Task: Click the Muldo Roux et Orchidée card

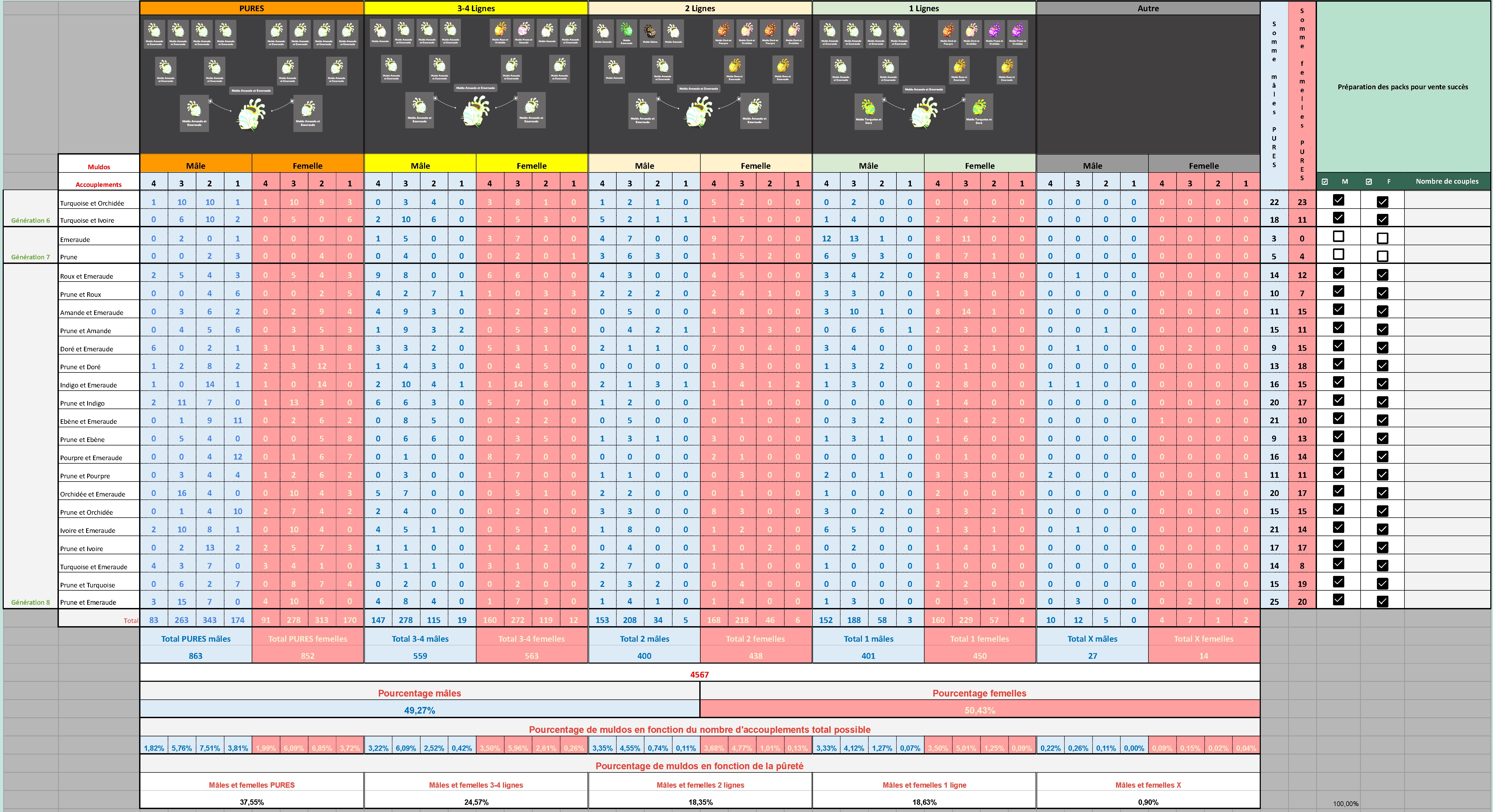Action: 500,33
